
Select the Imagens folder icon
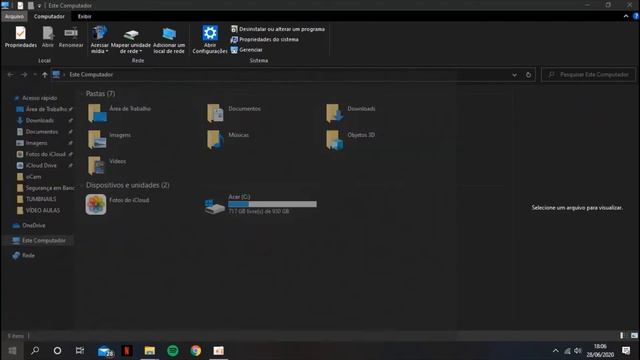click(x=97, y=140)
